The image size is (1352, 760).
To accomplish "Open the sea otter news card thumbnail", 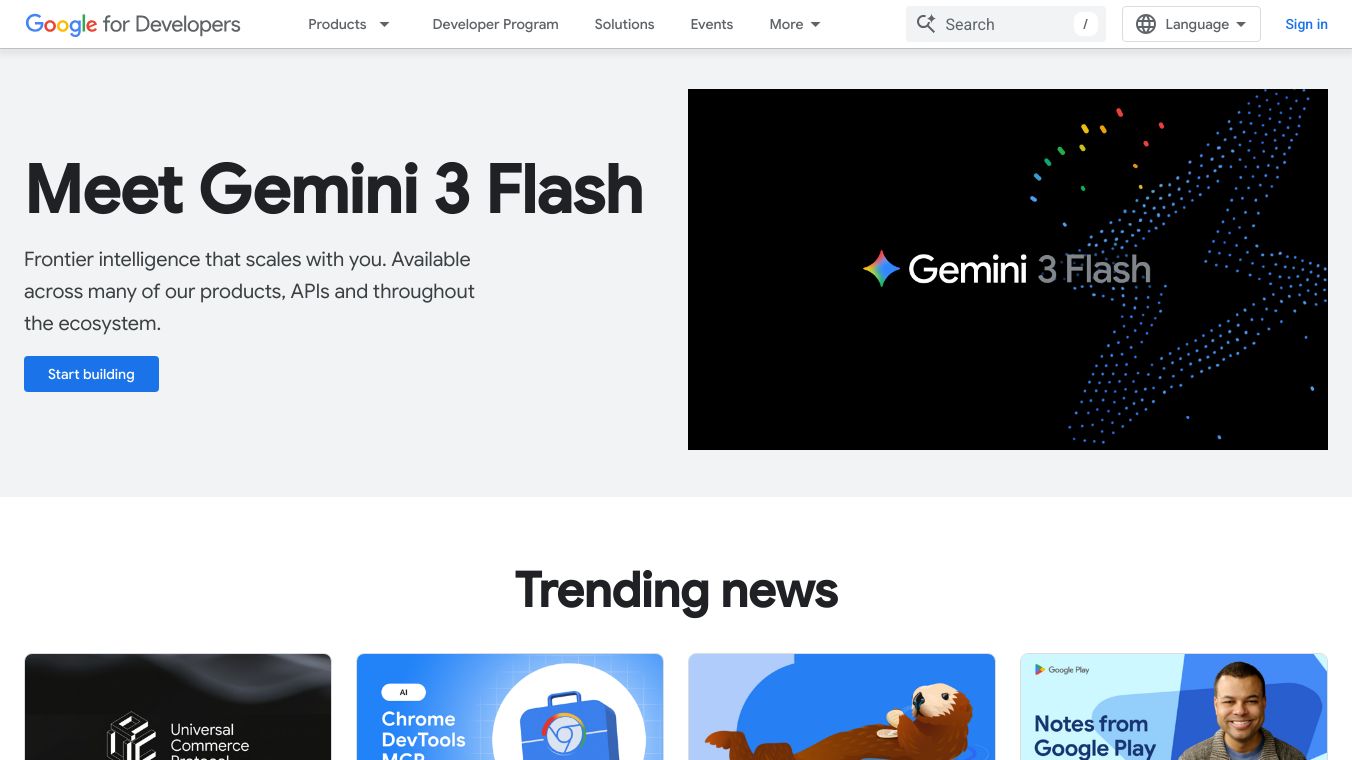I will tap(842, 707).
